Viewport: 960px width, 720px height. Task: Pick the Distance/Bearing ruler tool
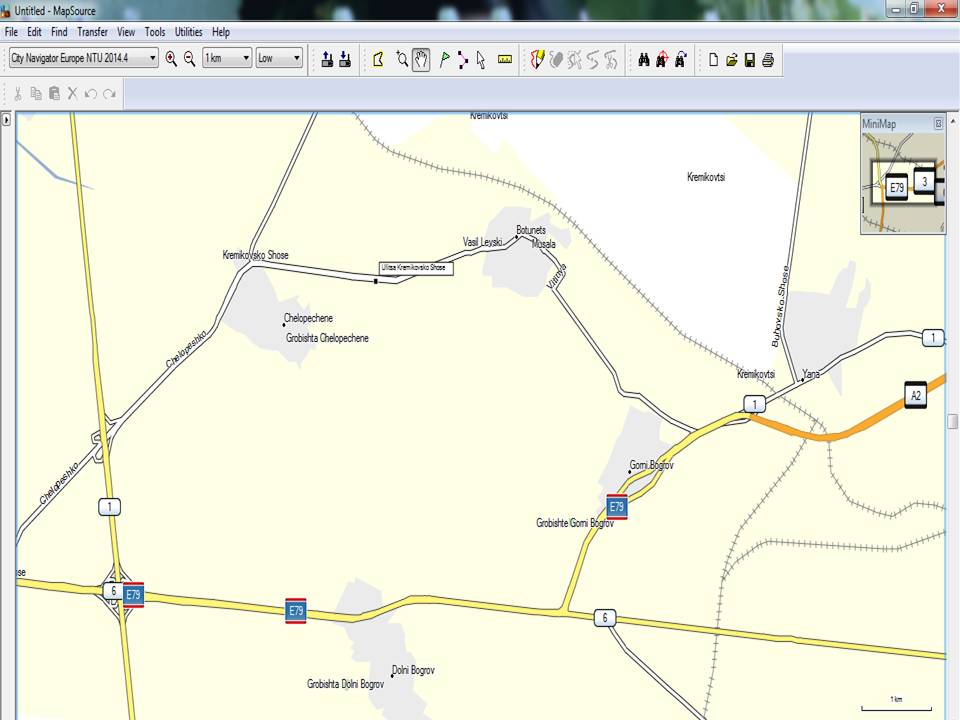pyautogui.click(x=504, y=59)
